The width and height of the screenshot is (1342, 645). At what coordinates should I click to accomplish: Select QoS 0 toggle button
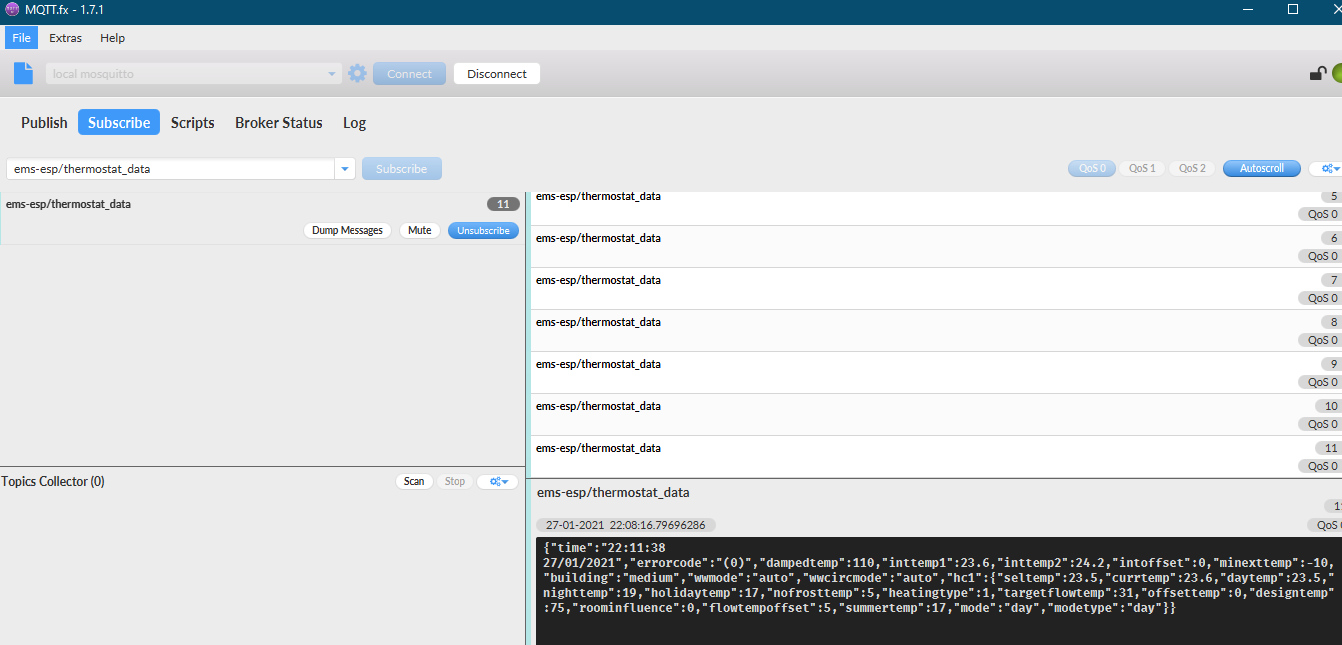point(1091,169)
